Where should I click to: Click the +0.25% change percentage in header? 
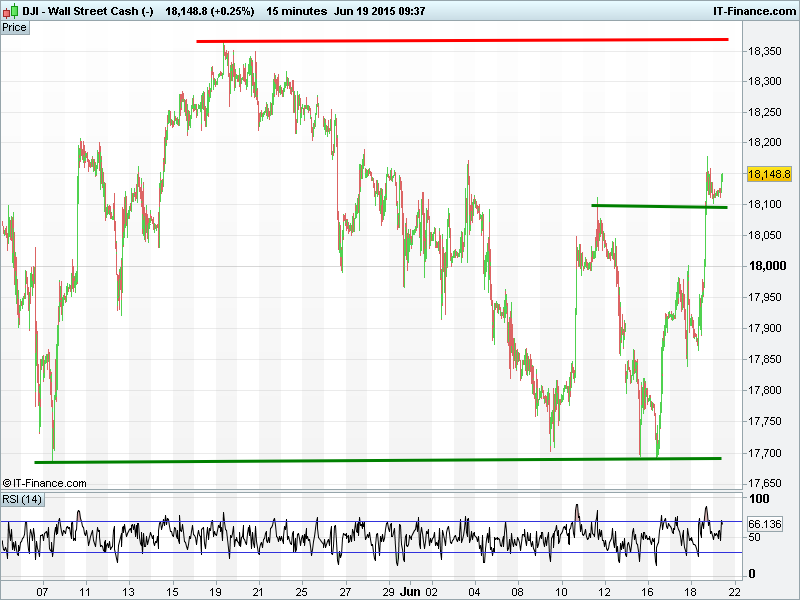230,11
